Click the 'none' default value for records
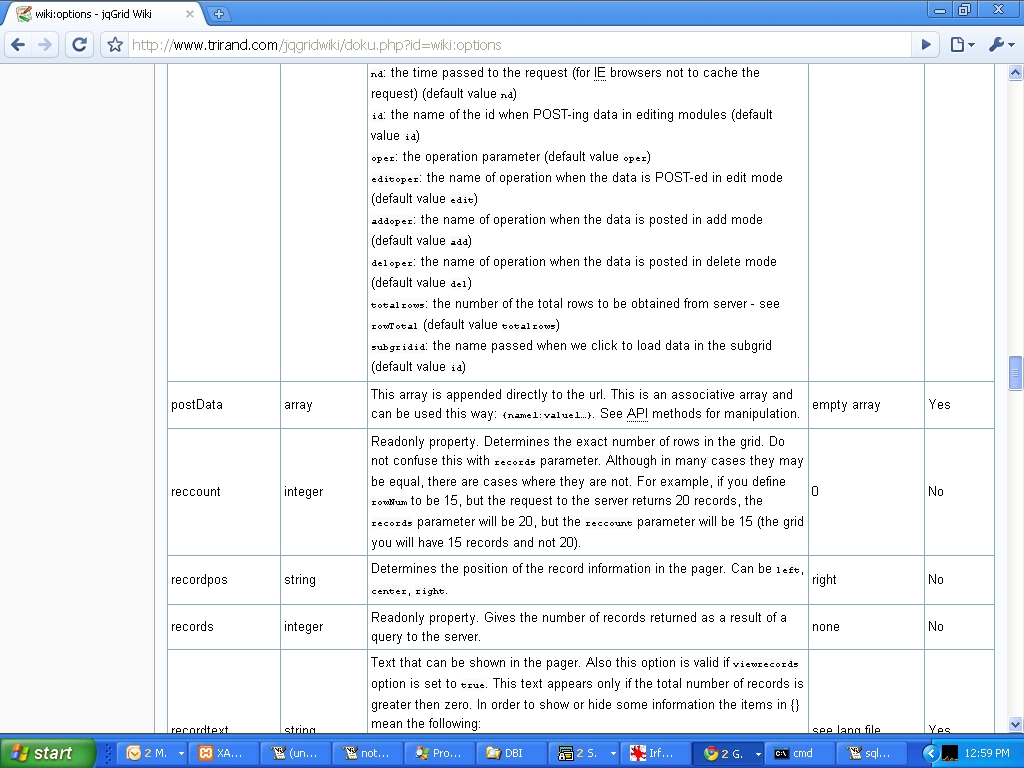Viewport: 1024px width, 768px height. [825, 626]
